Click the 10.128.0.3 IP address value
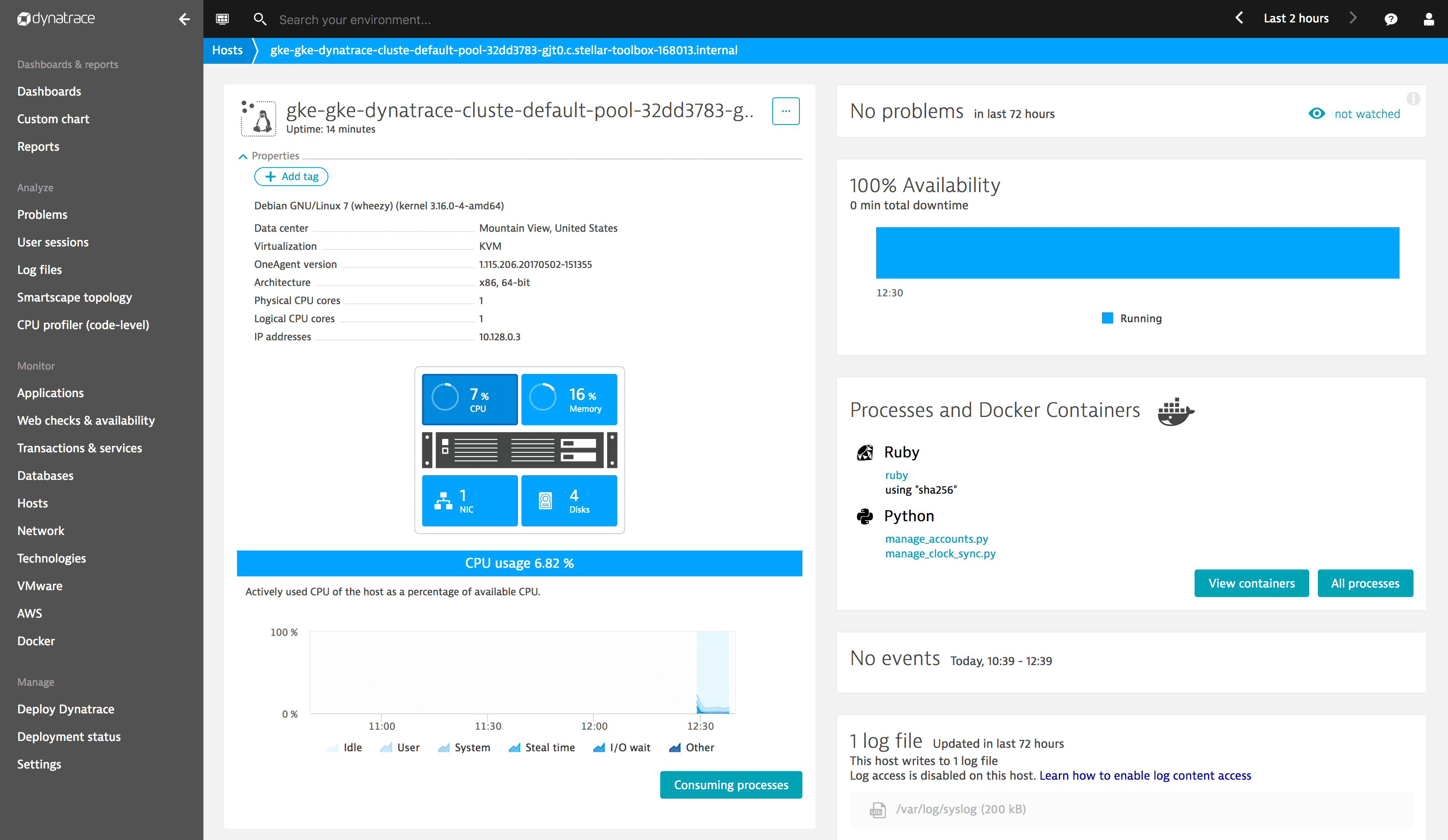Viewport: 1448px width, 840px height. click(x=500, y=337)
